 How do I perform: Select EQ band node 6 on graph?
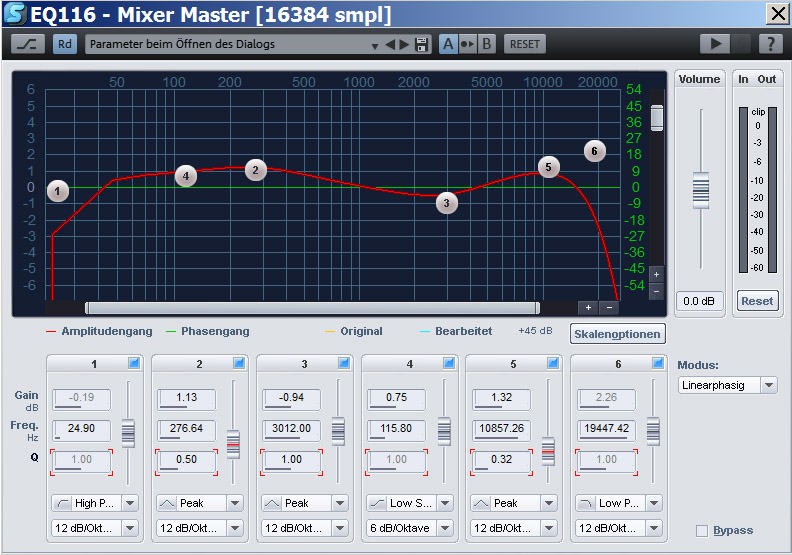tap(595, 151)
